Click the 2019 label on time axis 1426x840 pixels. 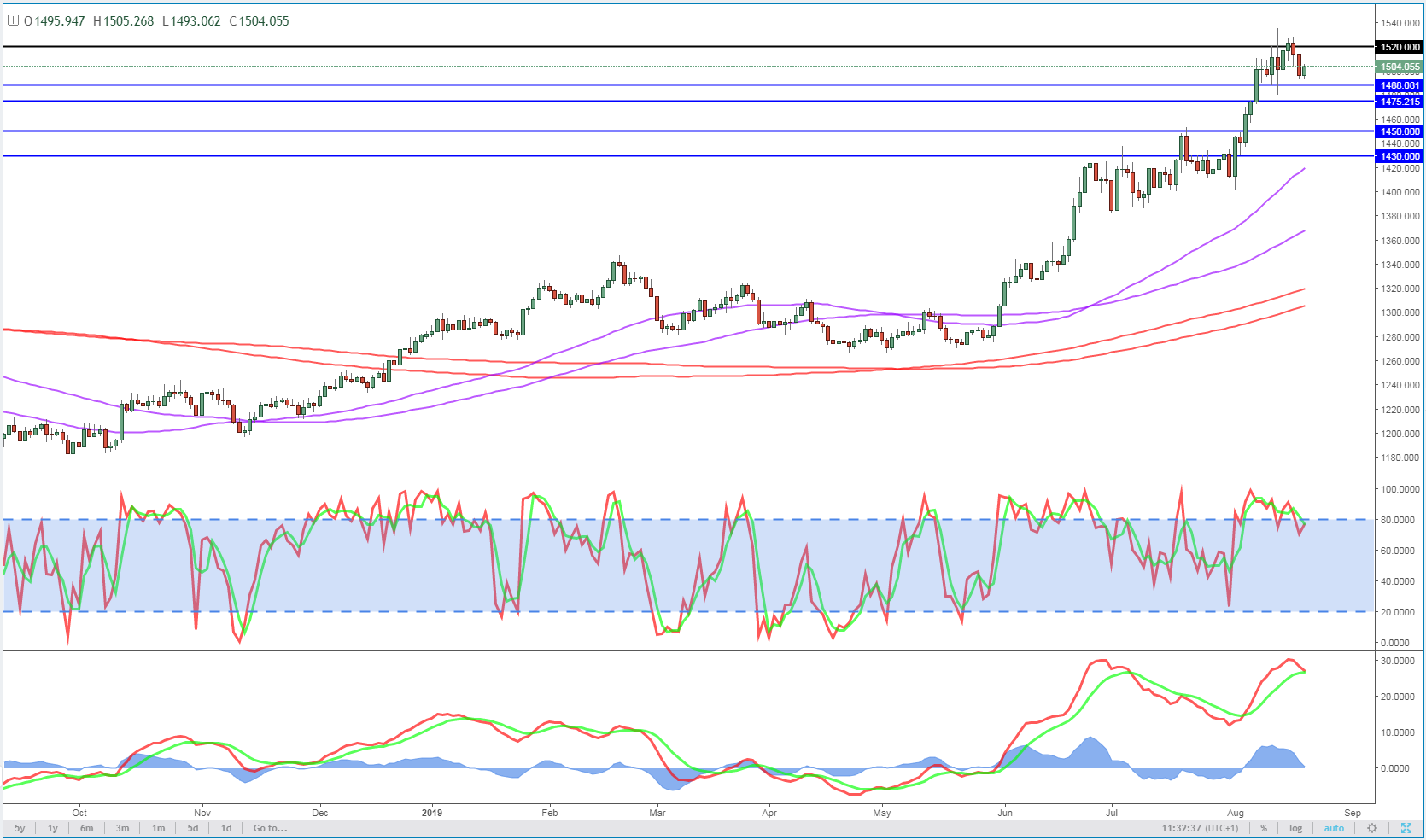click(432, 813)
